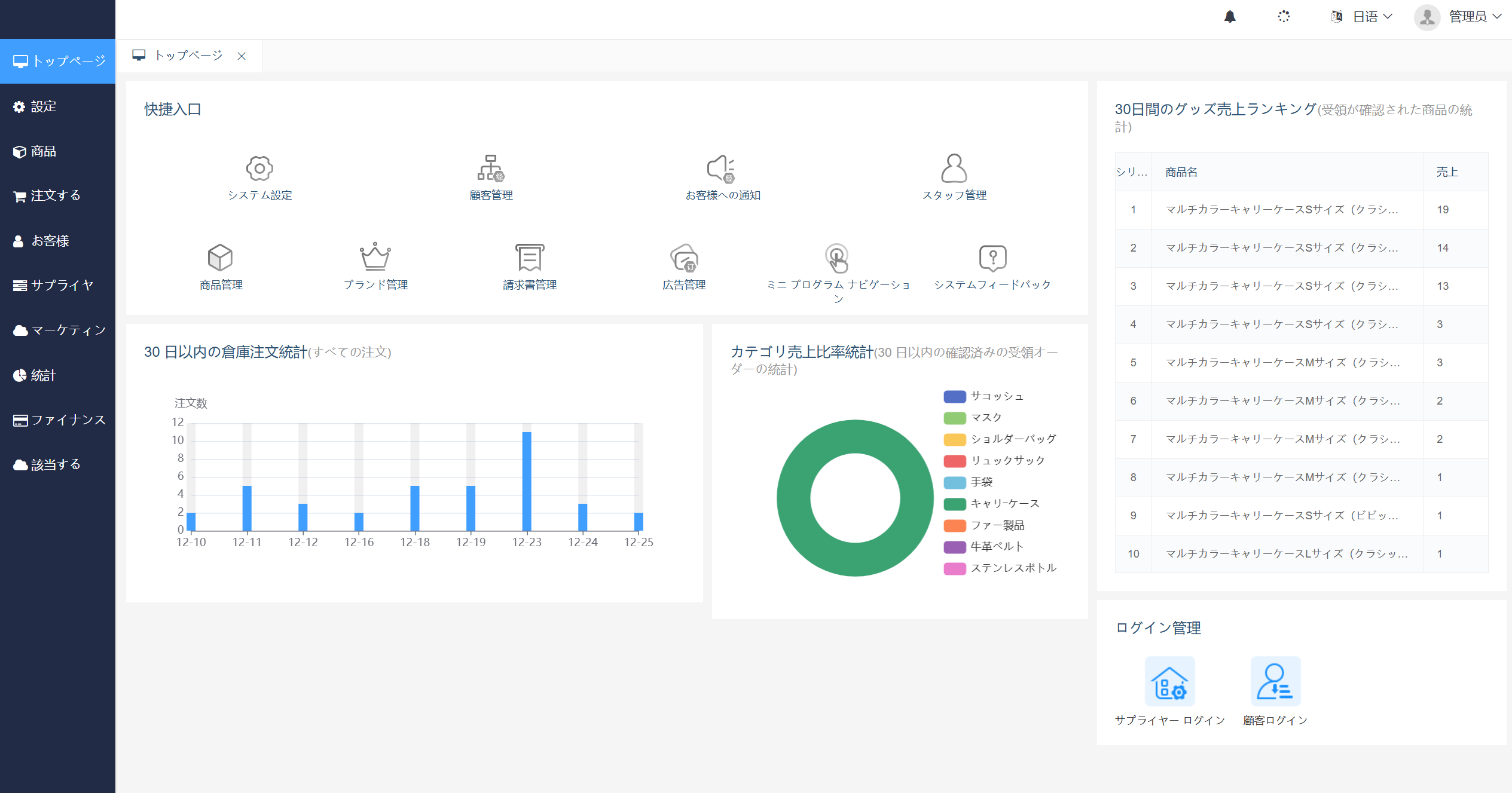Click the notification bell icon
The image size is (1512, 793).
[1230, 17]
